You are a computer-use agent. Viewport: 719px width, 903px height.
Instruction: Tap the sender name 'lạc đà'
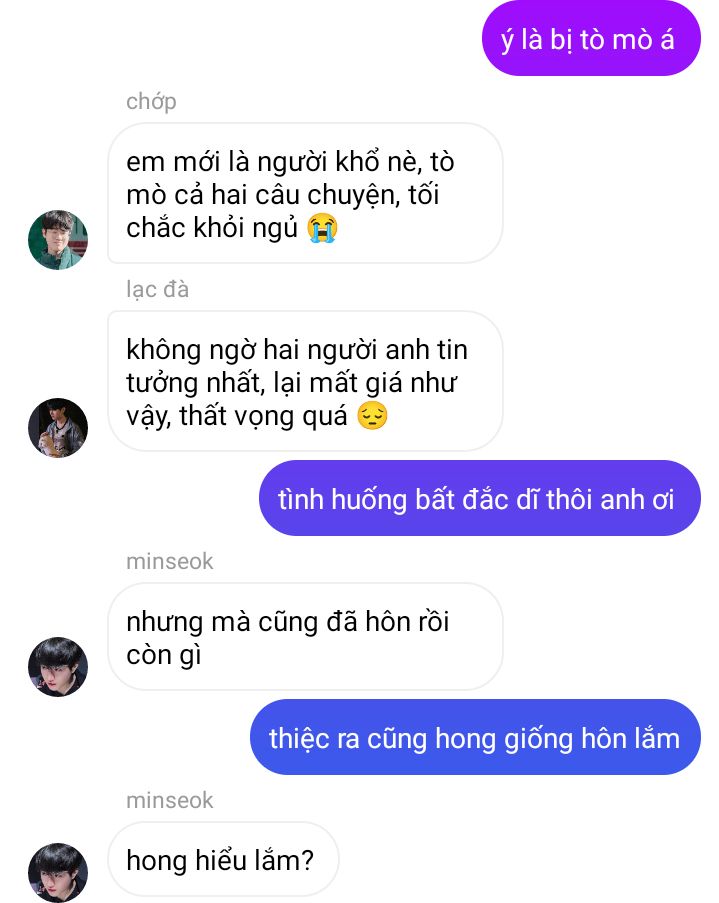(157, 289)
